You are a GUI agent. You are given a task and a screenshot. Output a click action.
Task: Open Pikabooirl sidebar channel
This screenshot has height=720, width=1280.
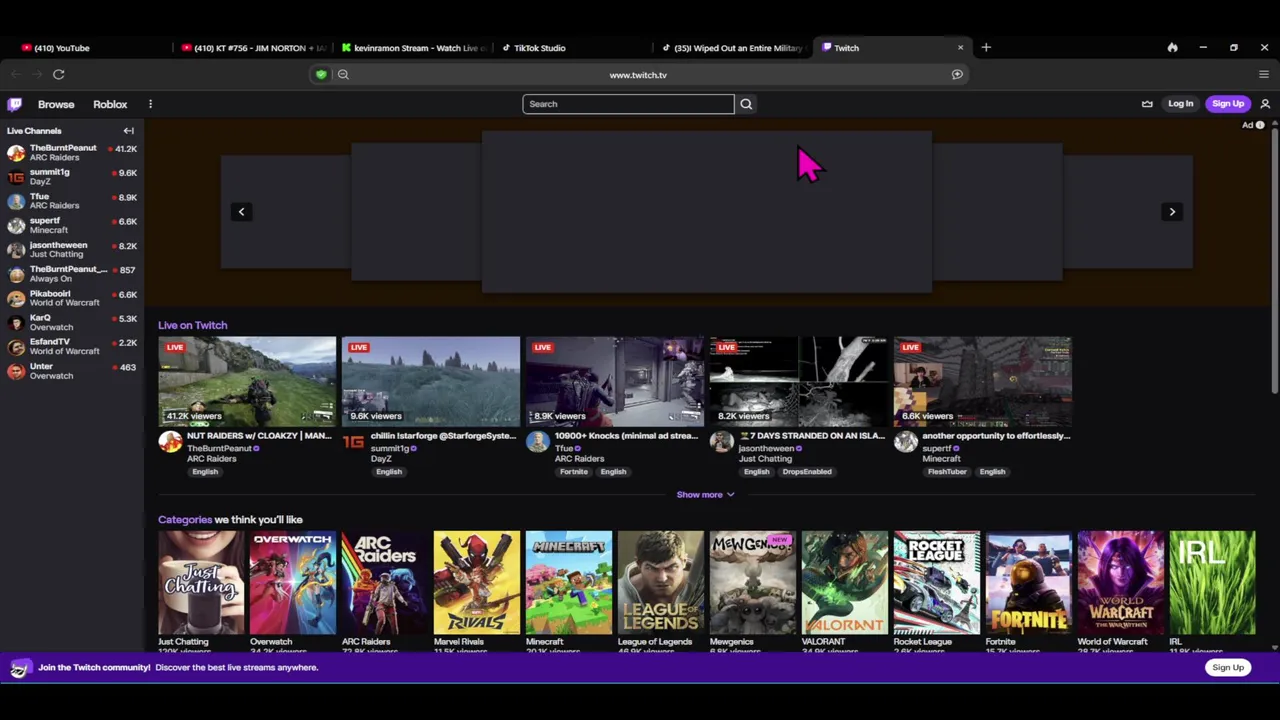pos(72,298)
